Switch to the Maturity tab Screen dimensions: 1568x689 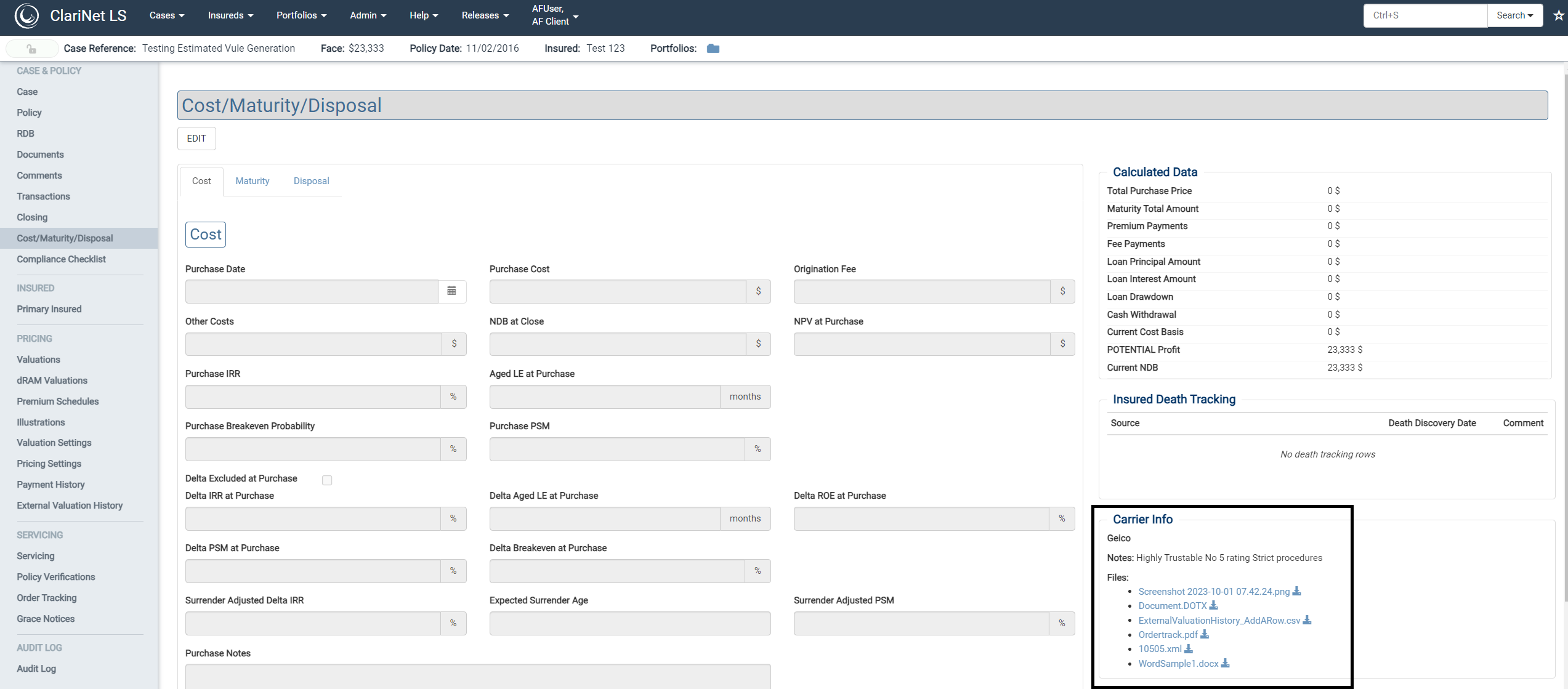click(253, 181)
